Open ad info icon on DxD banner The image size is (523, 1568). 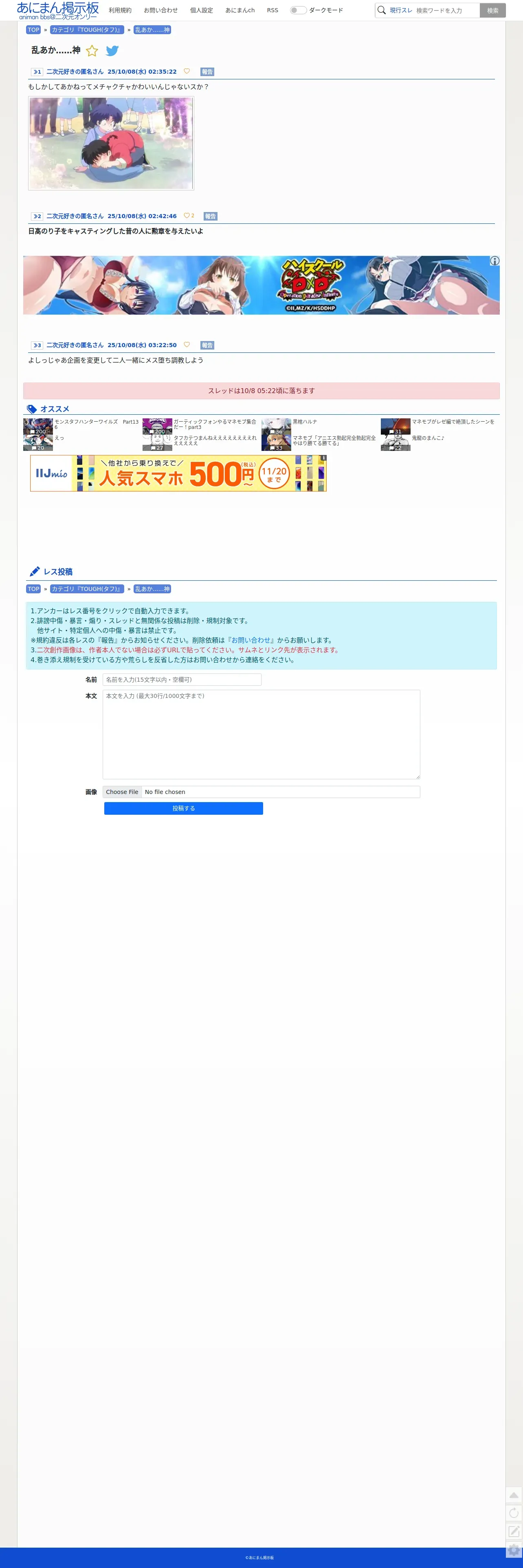point(494,260)
